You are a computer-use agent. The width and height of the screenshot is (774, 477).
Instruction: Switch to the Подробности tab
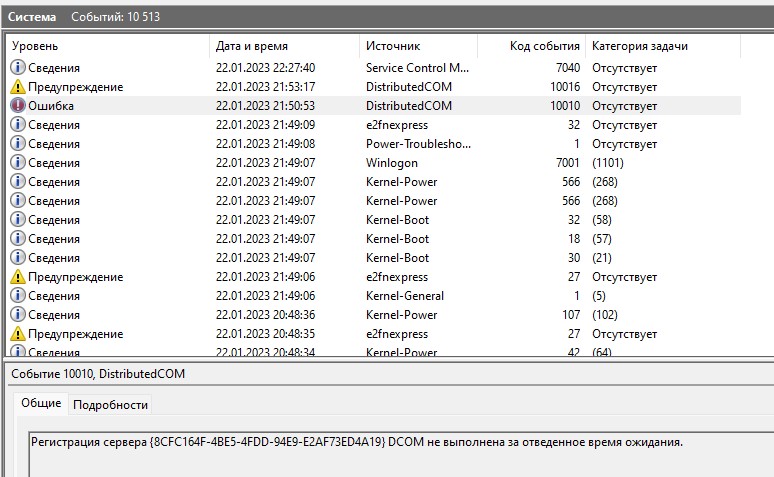110,404
